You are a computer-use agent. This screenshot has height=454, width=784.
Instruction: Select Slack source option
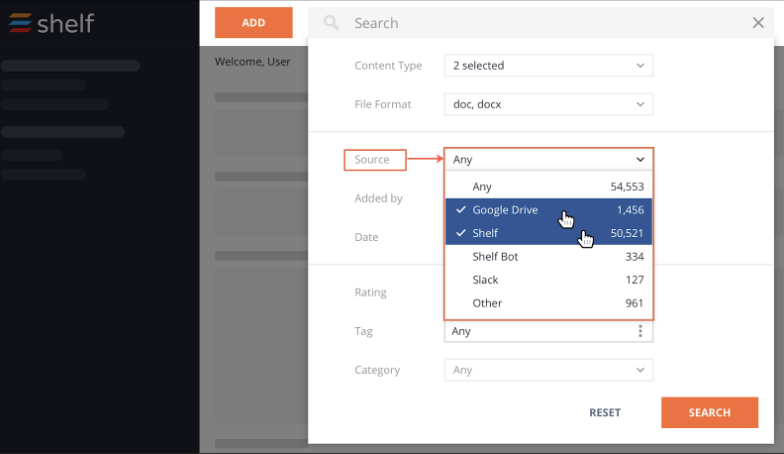[x=548, y=280]
